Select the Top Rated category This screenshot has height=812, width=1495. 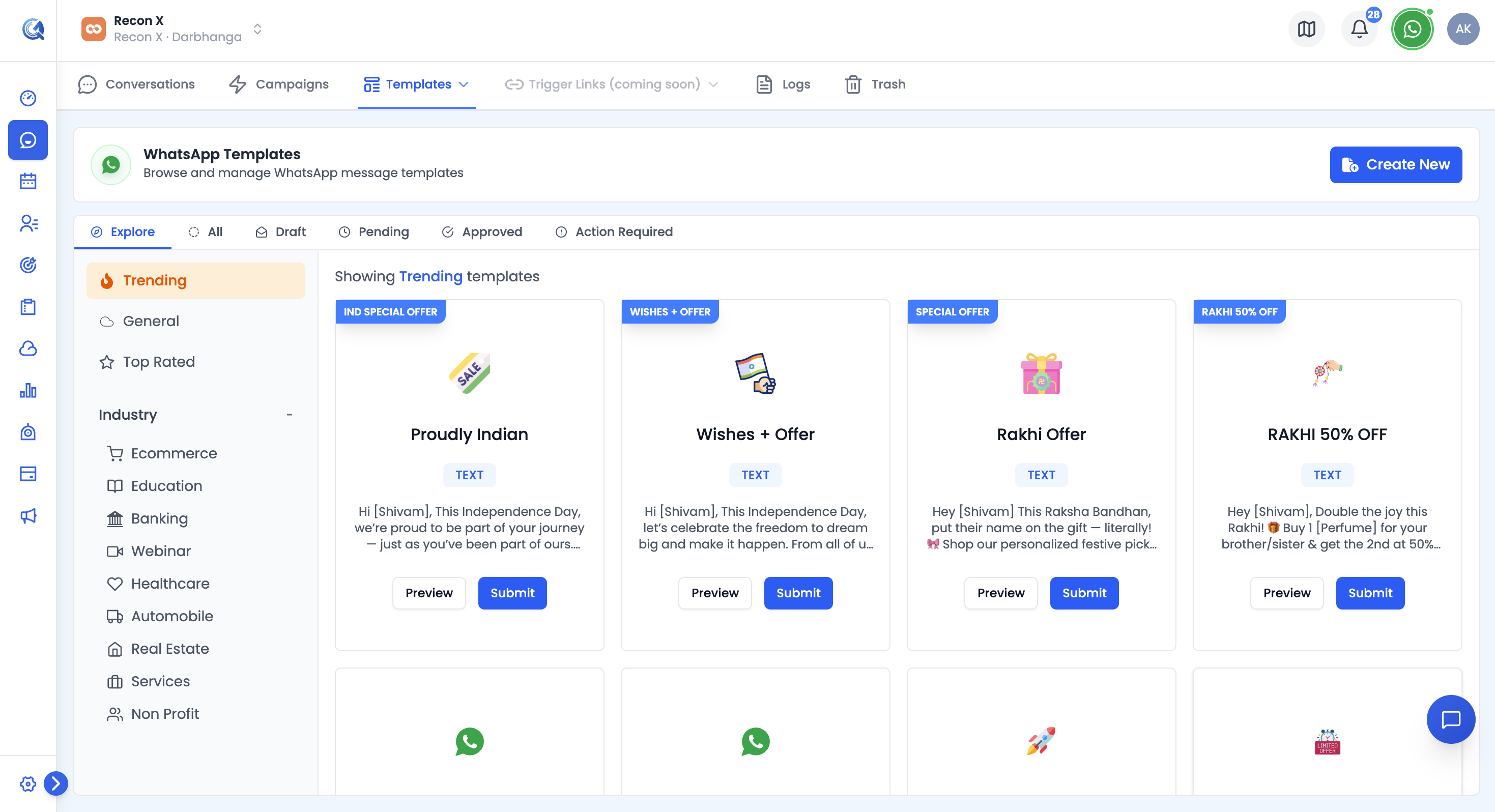coord(195,362)
